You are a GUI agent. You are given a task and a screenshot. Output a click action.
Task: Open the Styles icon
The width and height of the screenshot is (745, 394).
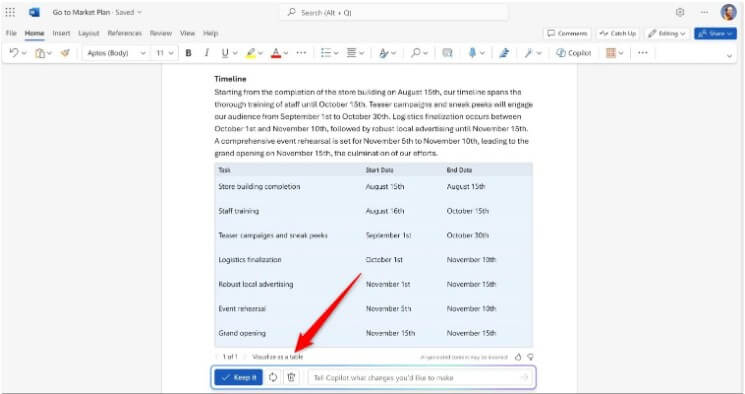[x=384, y=53]
